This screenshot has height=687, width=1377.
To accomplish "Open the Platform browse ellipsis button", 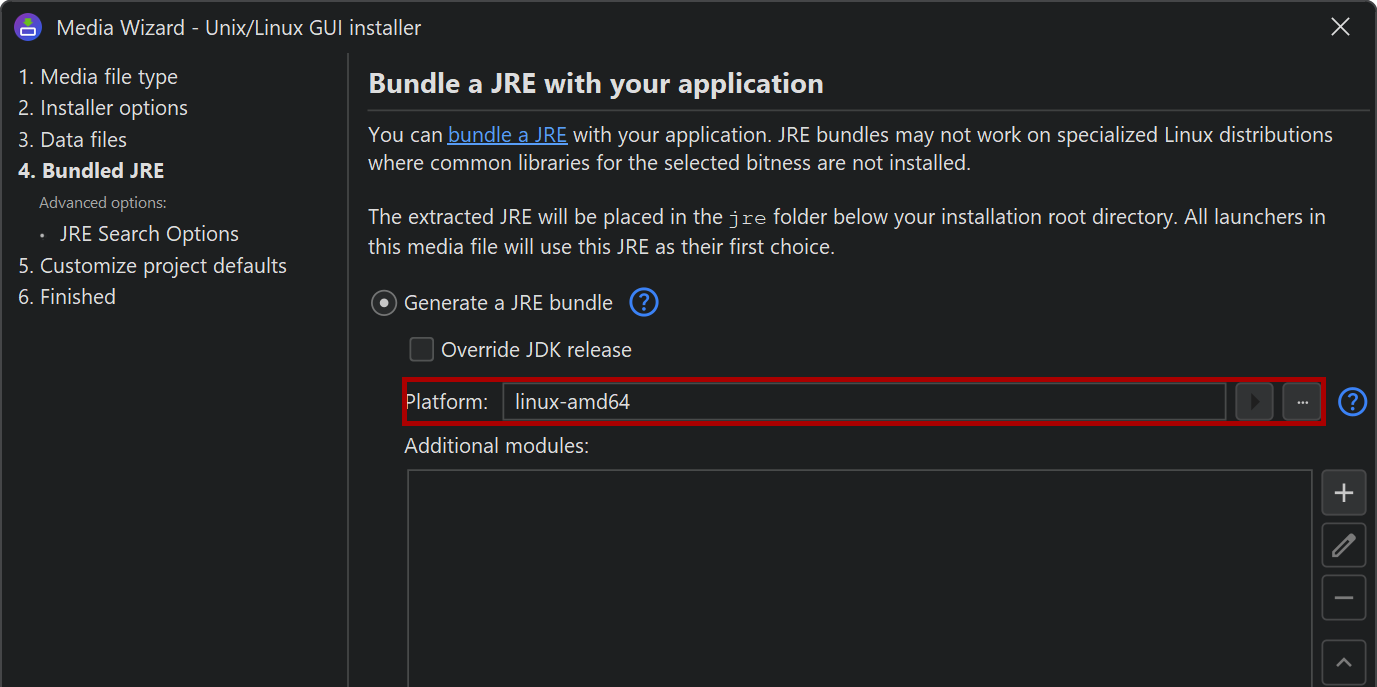I will pyautogui.click(x=1302, y=402).
